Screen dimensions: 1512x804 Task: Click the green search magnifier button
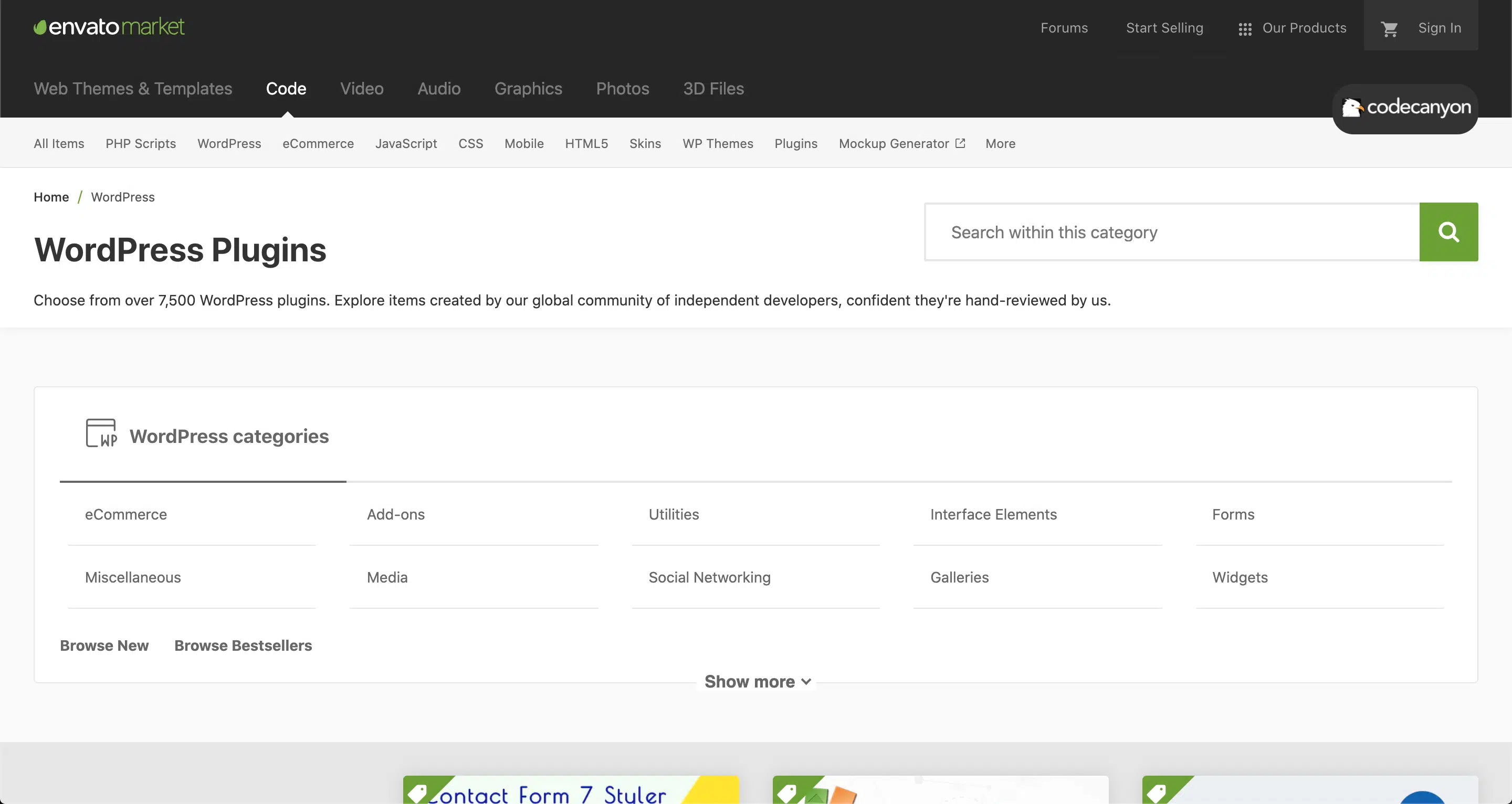pyautogui.click(x=1448, y=232)
